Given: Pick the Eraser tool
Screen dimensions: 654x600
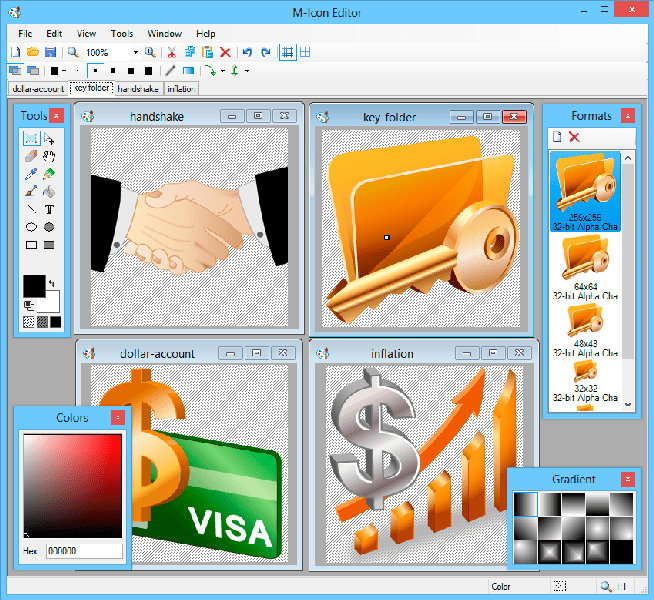Looking at the screenshot, I should click(x=31, y=156).
